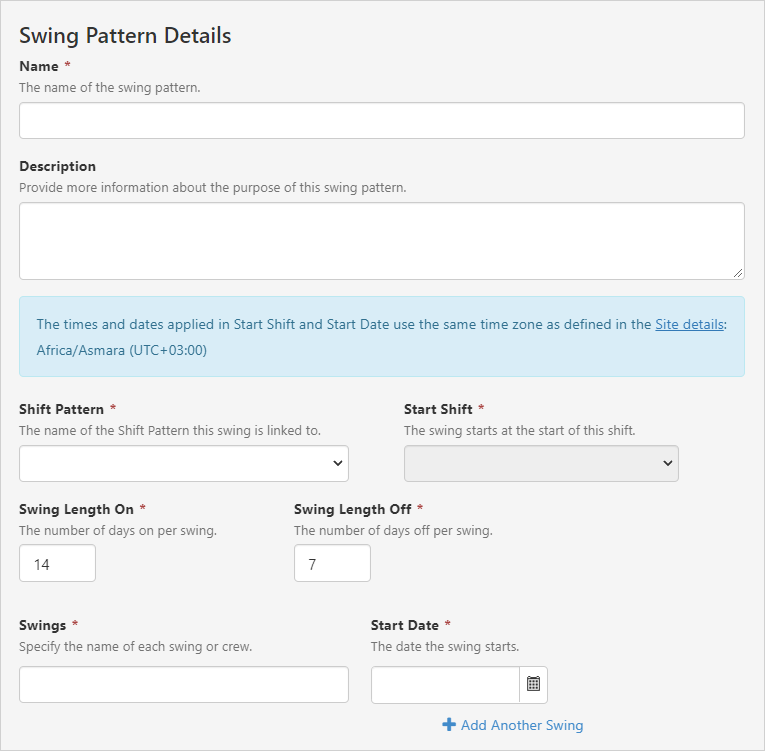
Task: Open the disabled Start Shift dropdown
Action: tap(541, 464)
